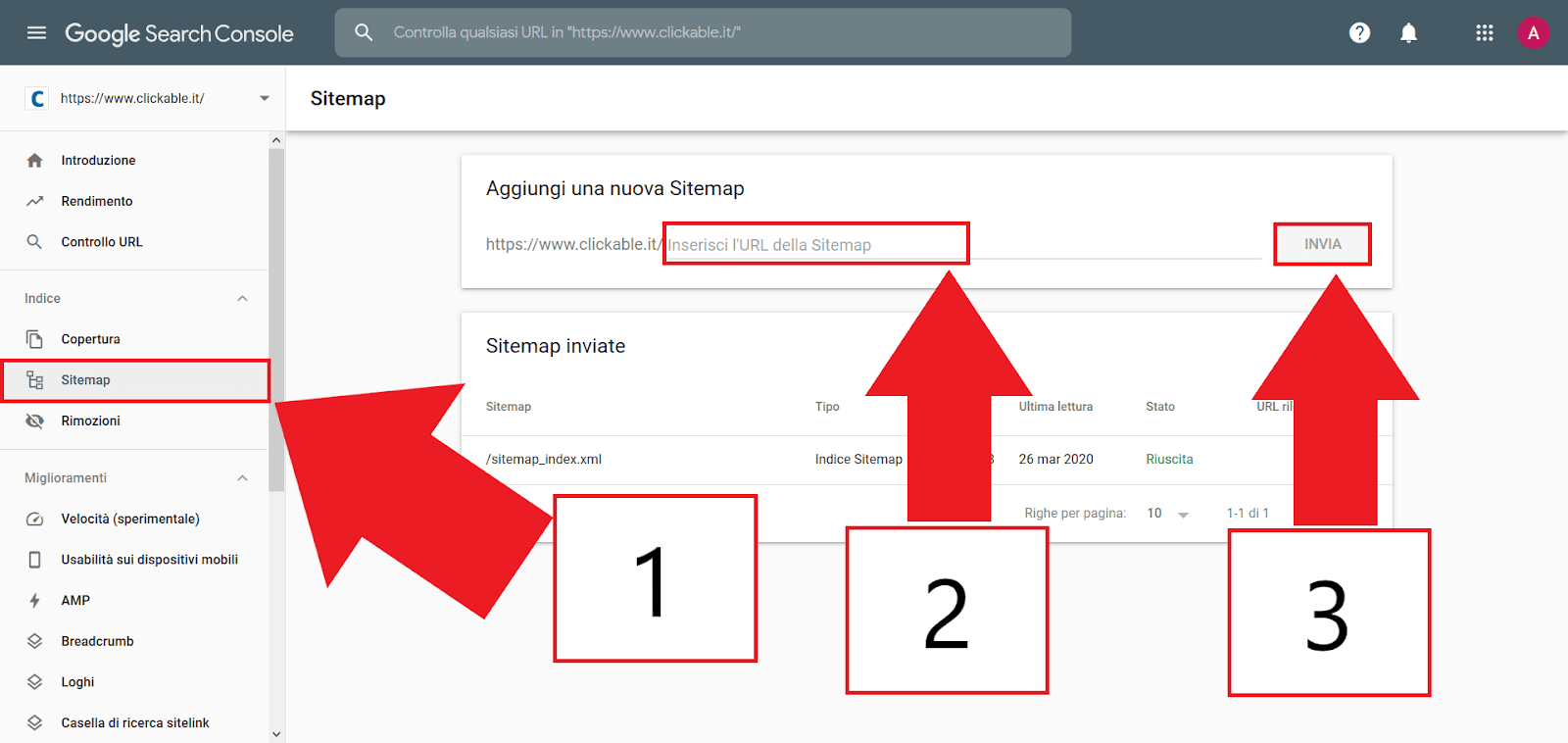Image resolution: width=1568 pixels, height=743 pixels.
Task: Click the Indice Sitemap type cell
Action: (858, 460)
